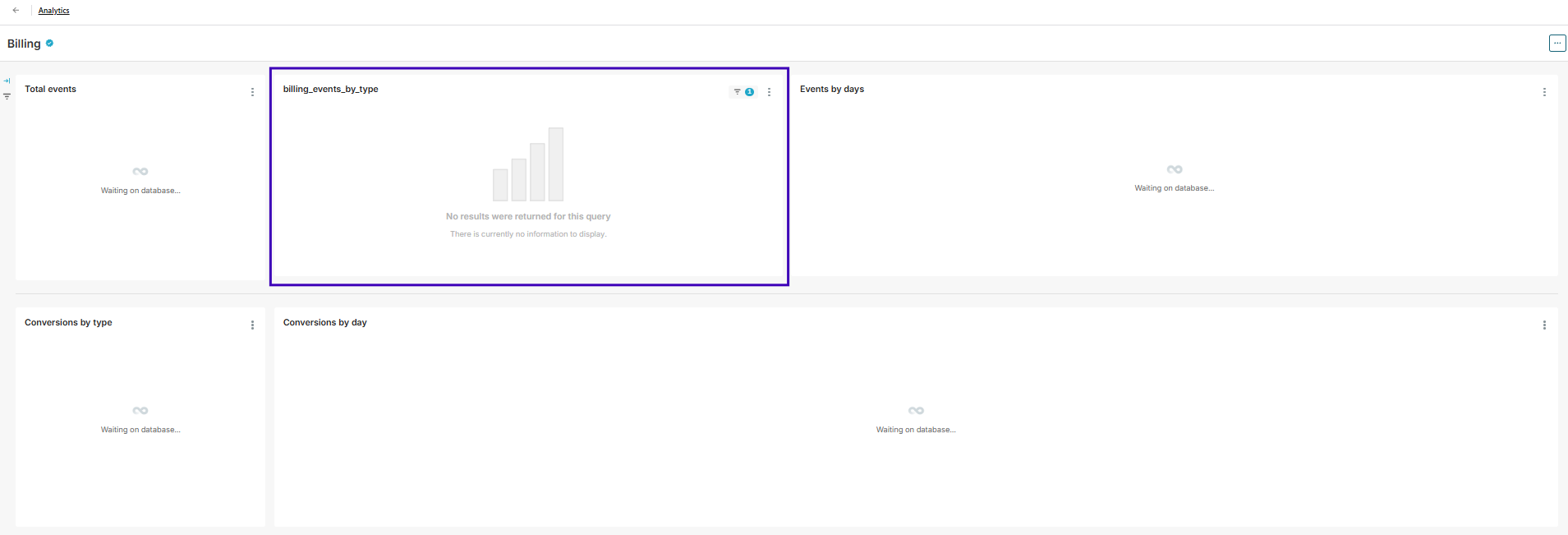Click the Events by days chart title
Image resolution: width=1568 pixels, height=535 pixels.
pos(832,89)
